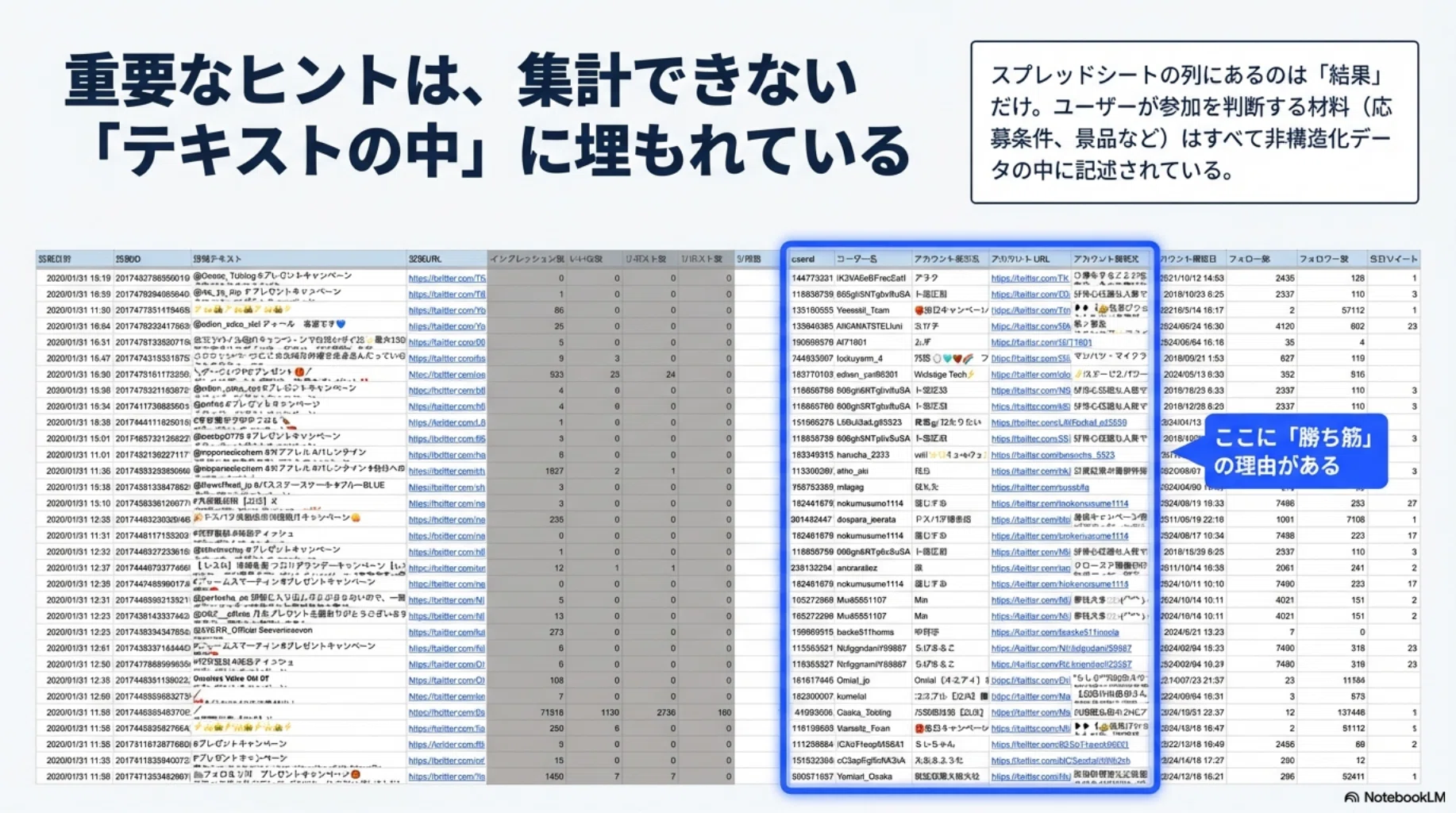Click the date cell 2024/6/21 13:23

tap(1193, 632)
